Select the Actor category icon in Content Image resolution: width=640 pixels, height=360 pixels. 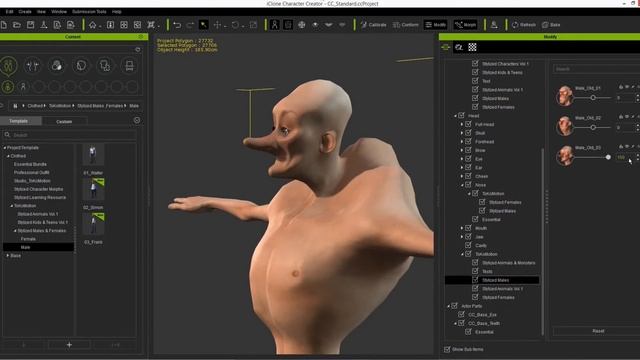(9, 65)
